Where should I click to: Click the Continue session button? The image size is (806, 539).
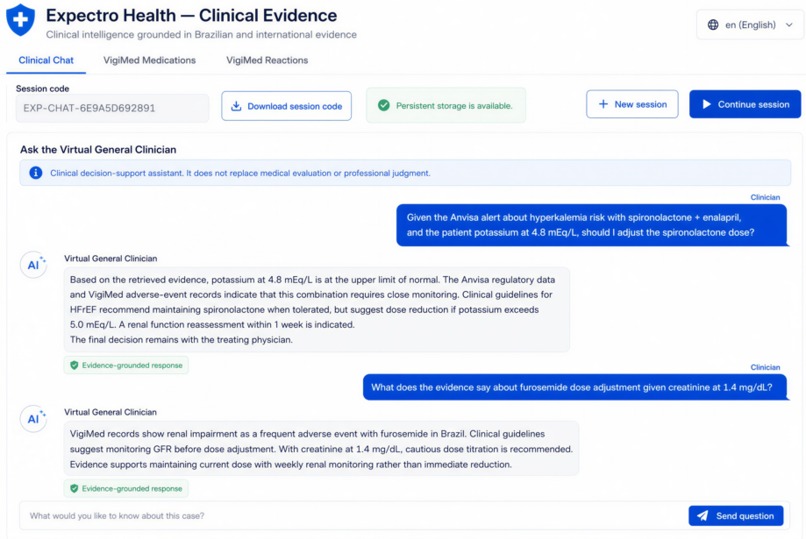point(745,104)
